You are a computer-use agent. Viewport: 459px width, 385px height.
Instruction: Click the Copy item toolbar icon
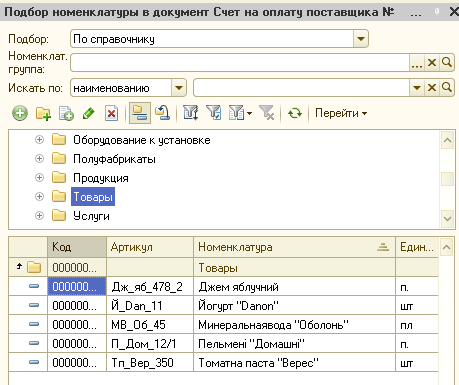point(66,114)
